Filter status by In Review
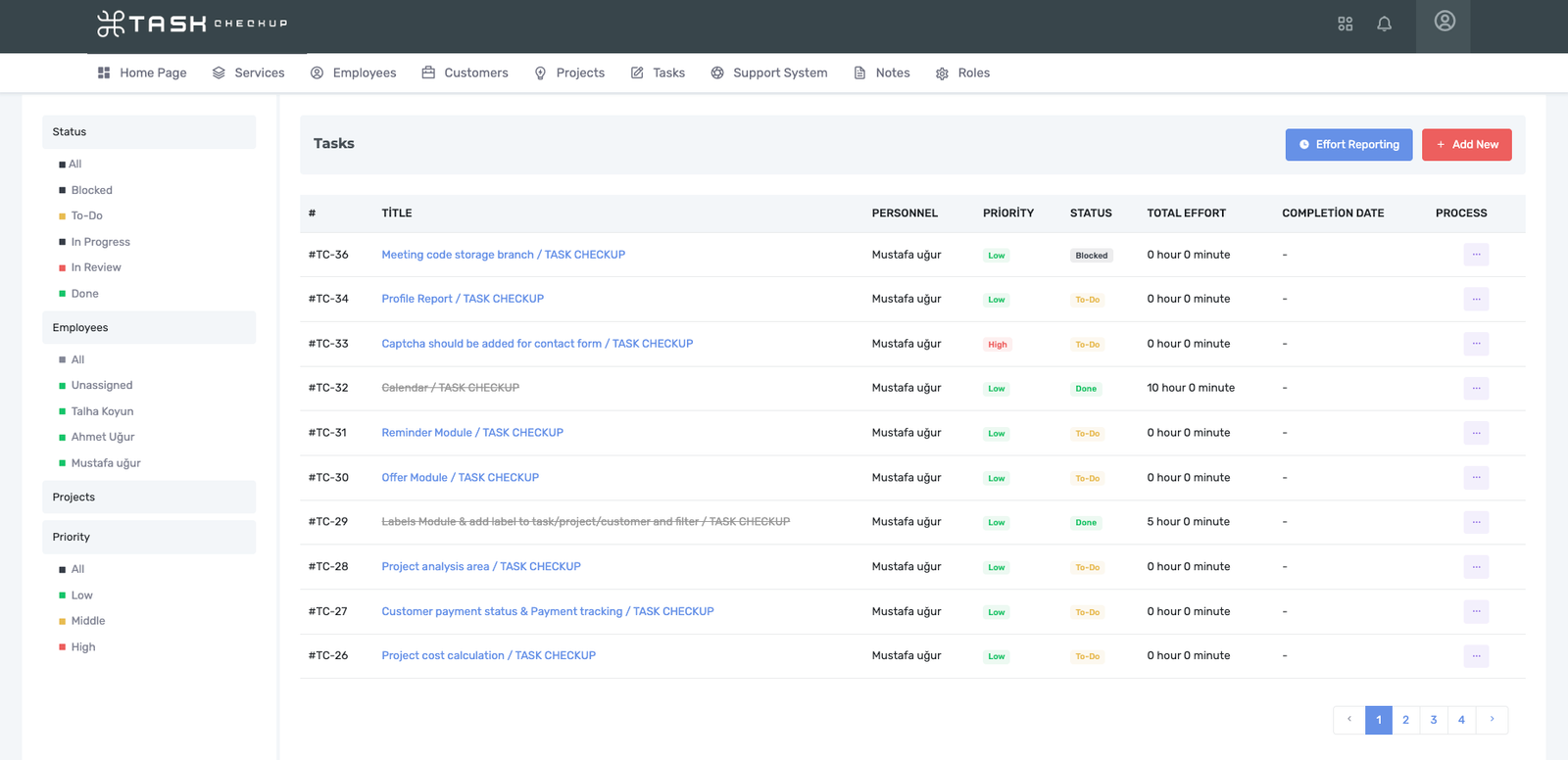Image resolution: width=1568 pixels, height=760 pixels. pyautogui.click(x=95, y=267)
